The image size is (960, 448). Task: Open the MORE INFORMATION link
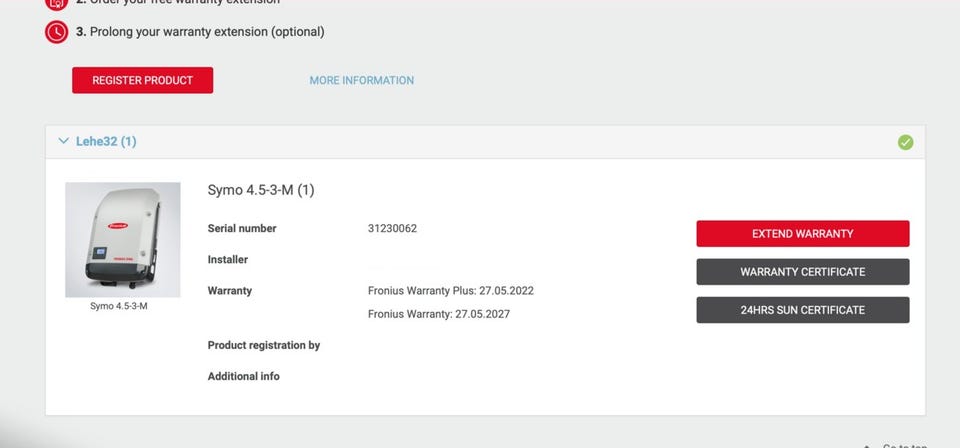[361, 80]
